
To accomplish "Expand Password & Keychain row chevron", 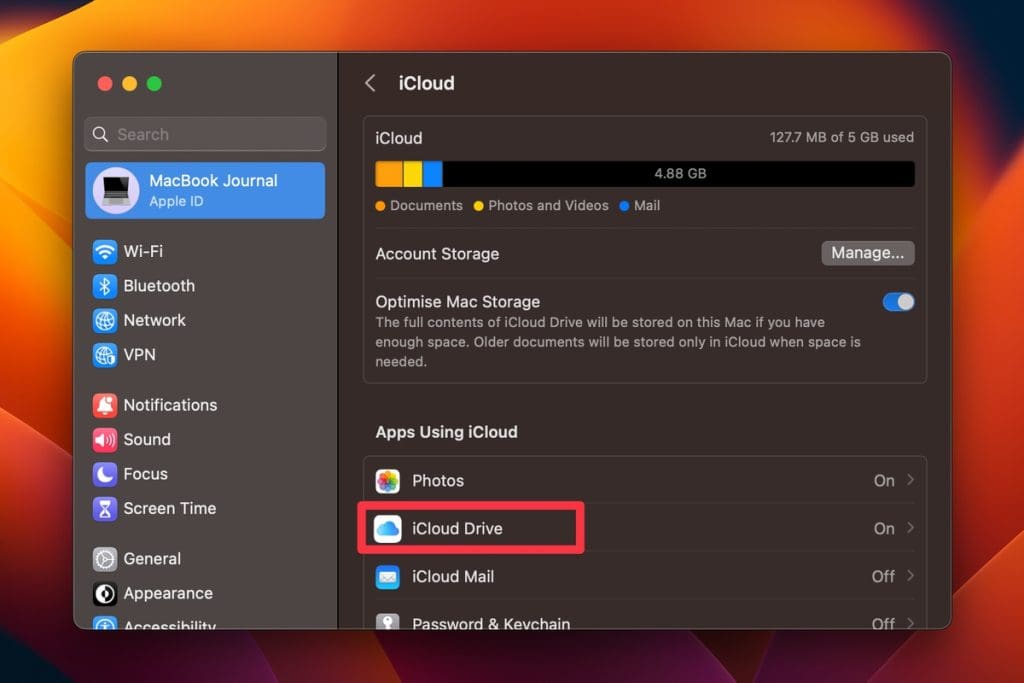I will pos(910,623).
